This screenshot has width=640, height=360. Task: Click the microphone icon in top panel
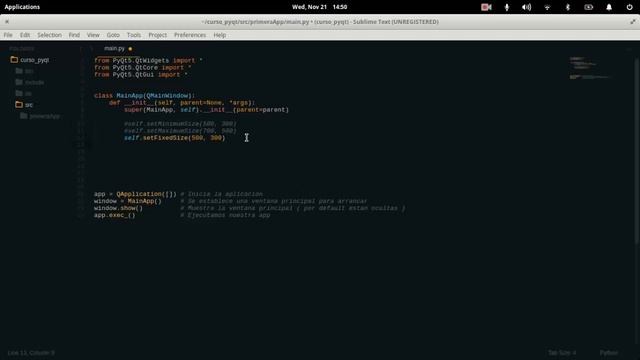point(507,7)
